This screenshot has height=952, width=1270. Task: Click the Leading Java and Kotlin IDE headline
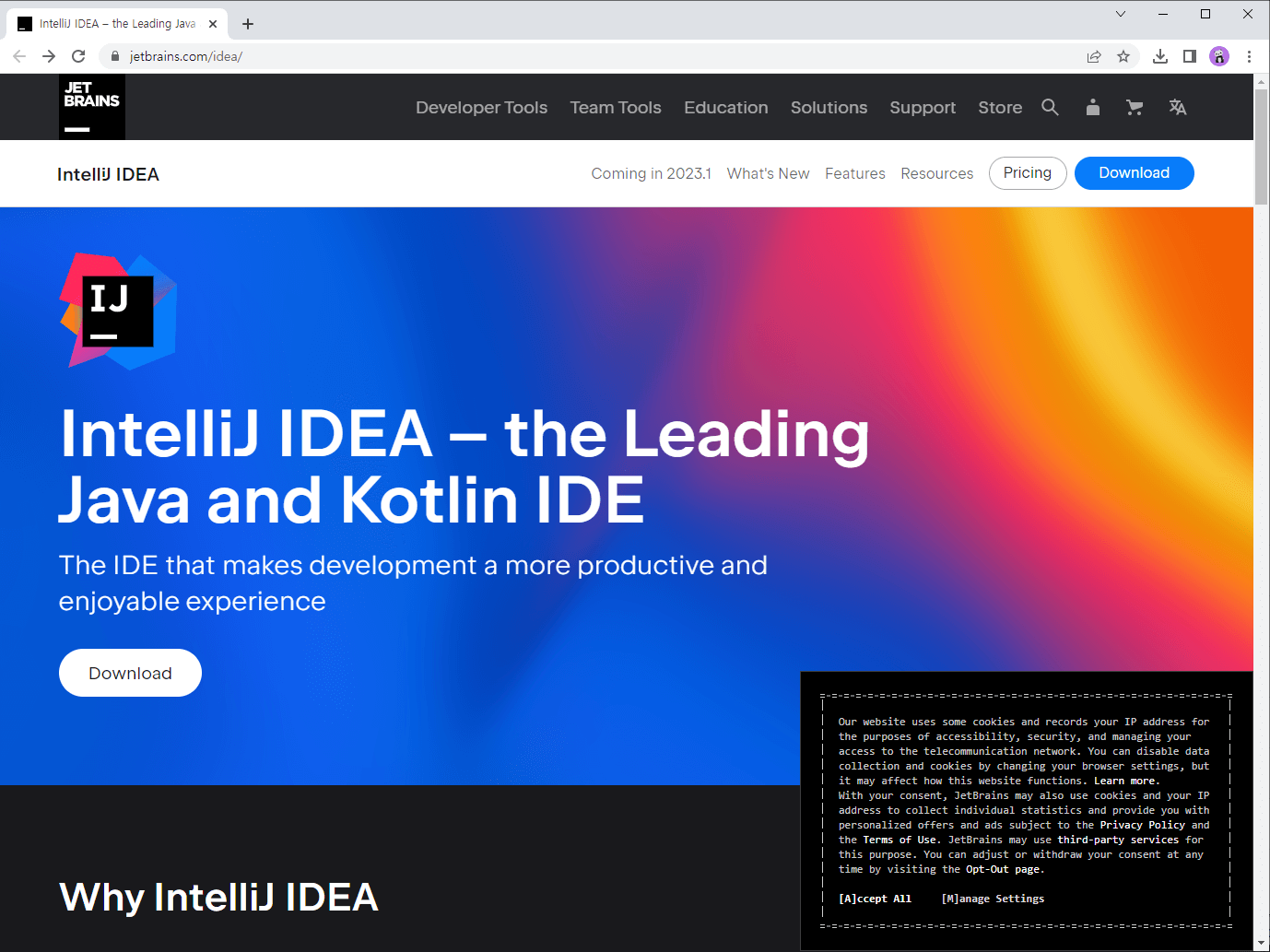[x=464, y=466]
